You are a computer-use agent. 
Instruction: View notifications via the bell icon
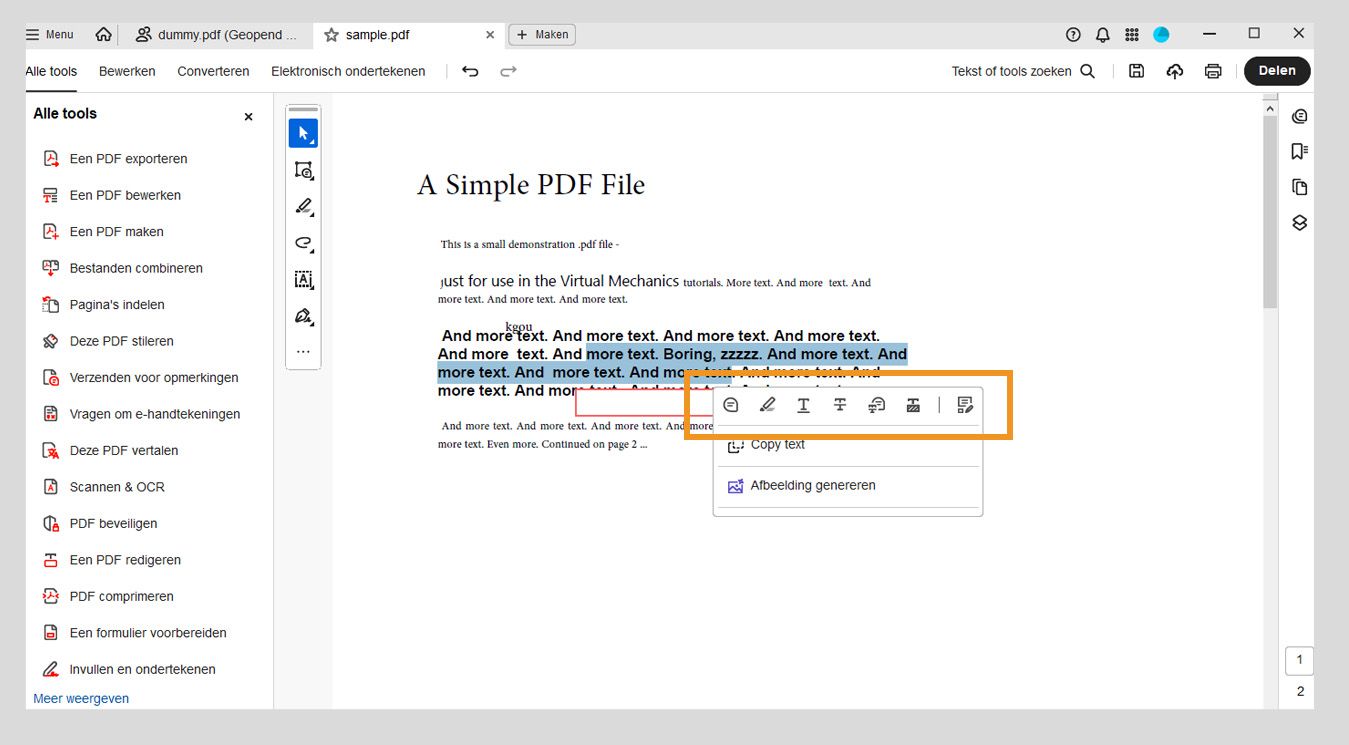[1102, 35]
